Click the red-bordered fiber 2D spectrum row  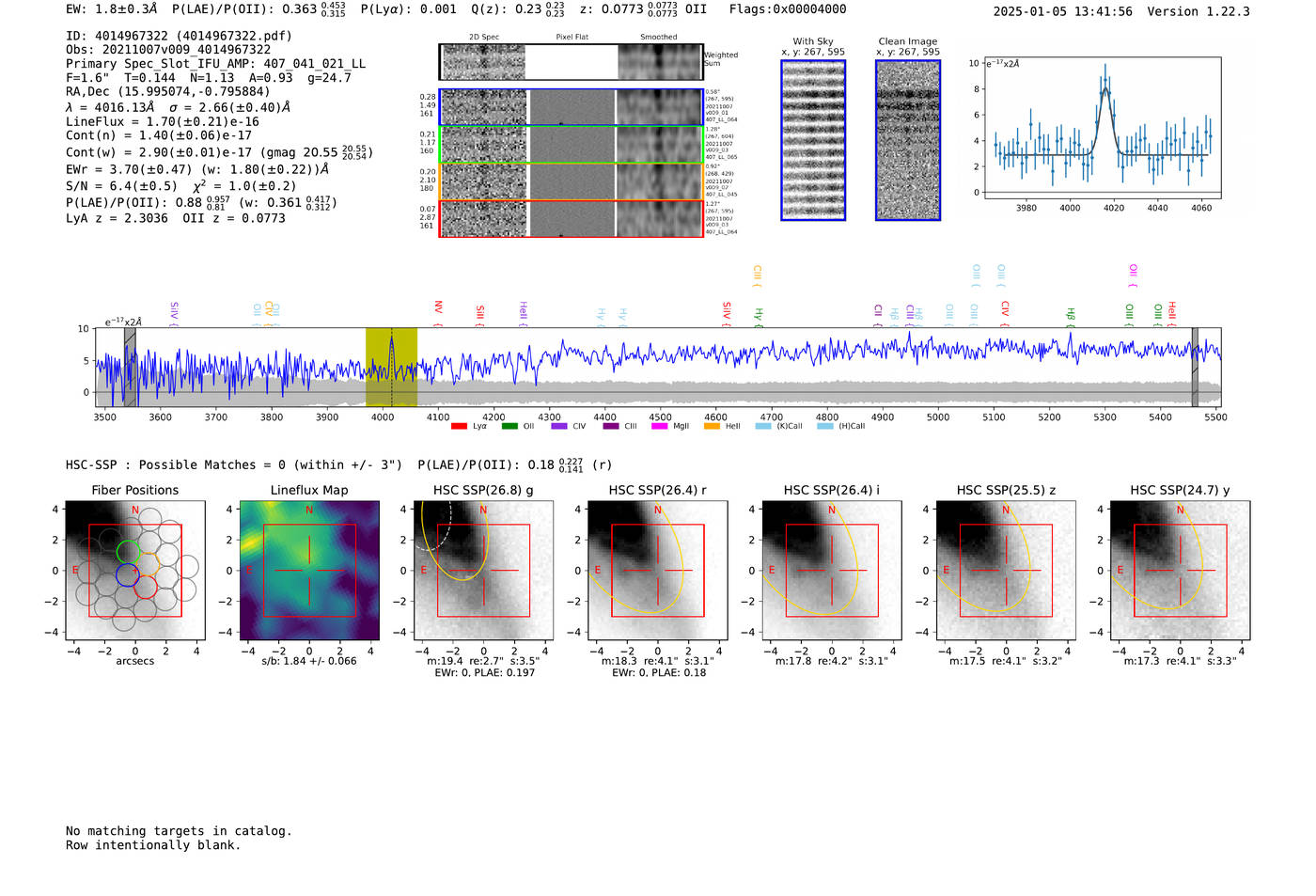(x=571, y=218)
